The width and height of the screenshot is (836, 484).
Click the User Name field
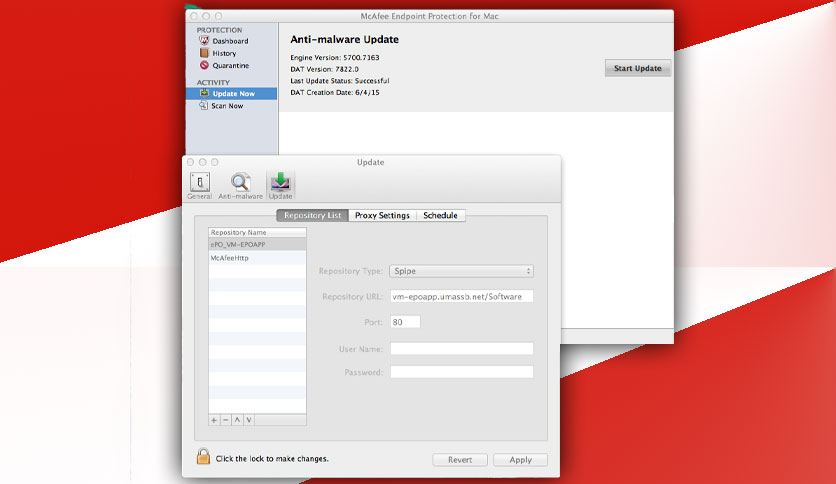click(462, 349)
